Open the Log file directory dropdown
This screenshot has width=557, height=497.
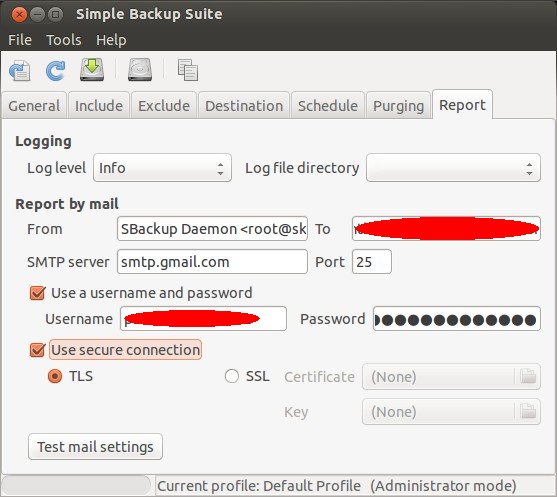click(453, 168)
